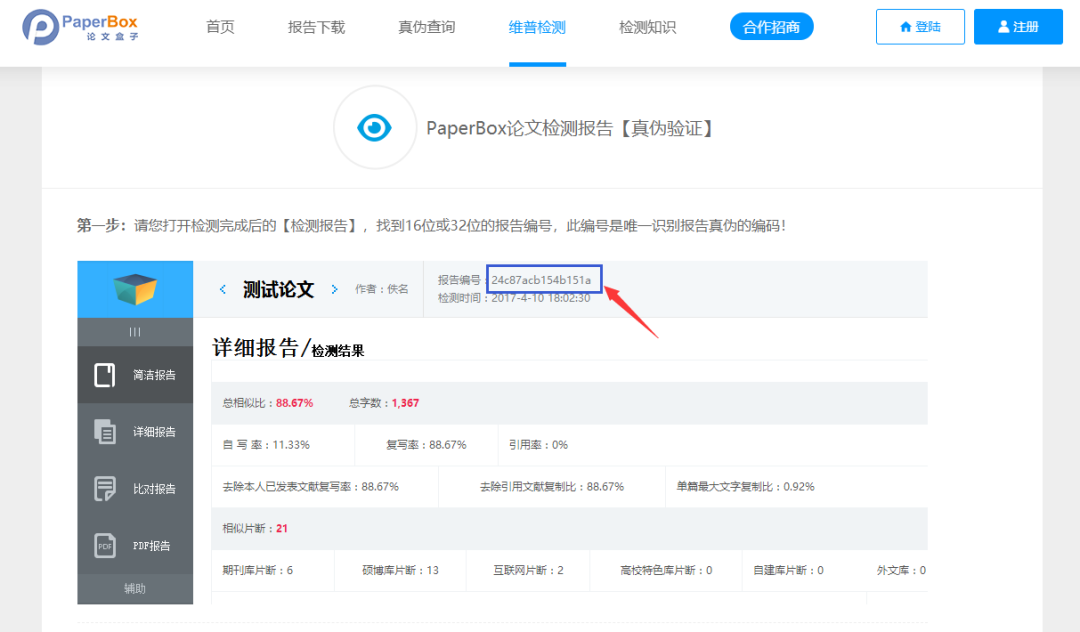1080x632 pixels.
Task: Click 高校特色库片断 0 cell
Action: [666, 570]
